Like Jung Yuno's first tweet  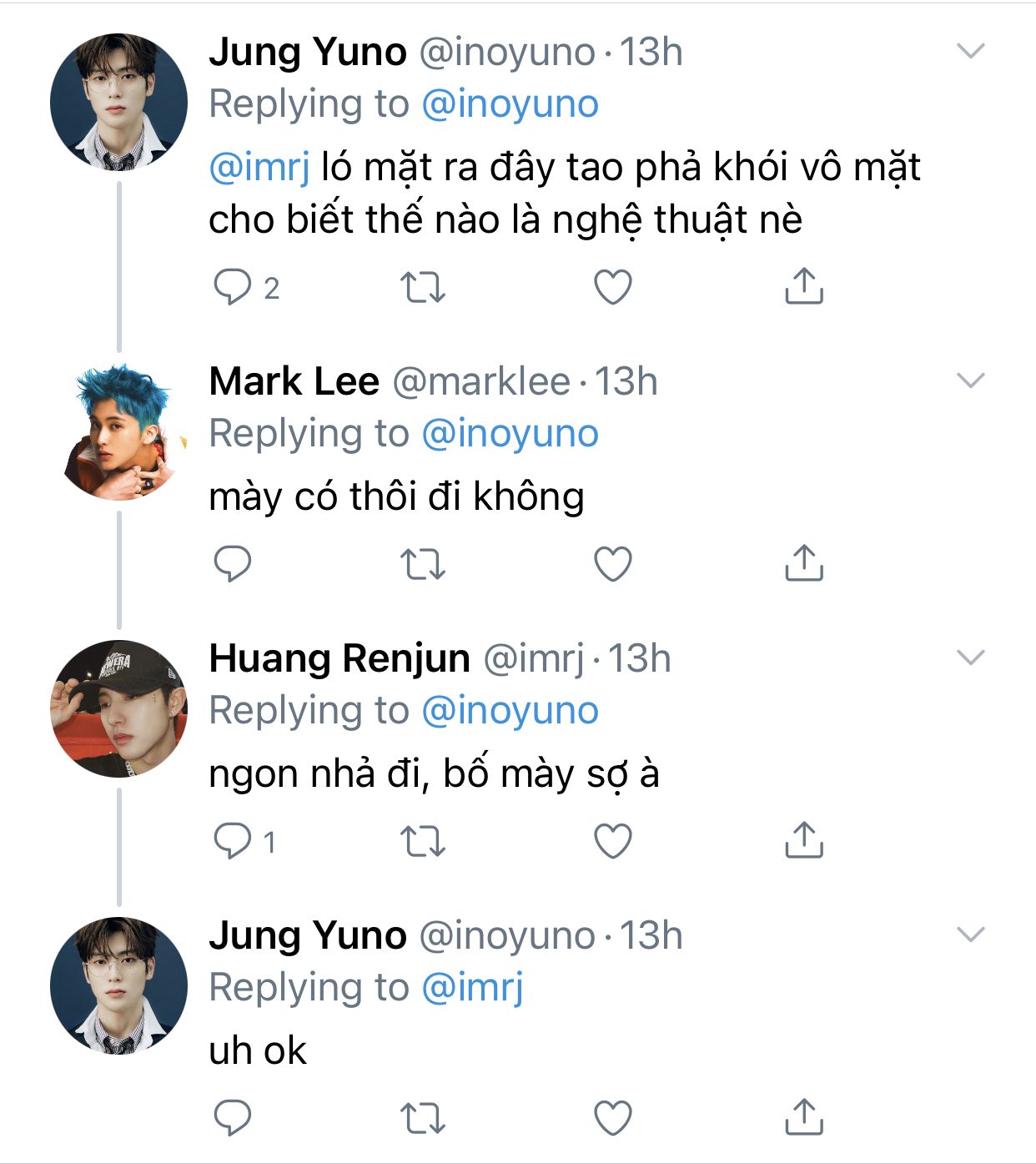click(x=613, y=287)
